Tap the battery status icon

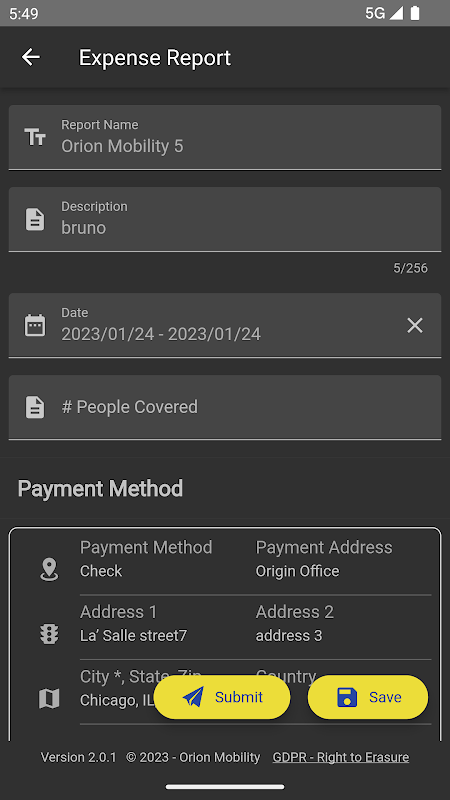tap(415, 13)
